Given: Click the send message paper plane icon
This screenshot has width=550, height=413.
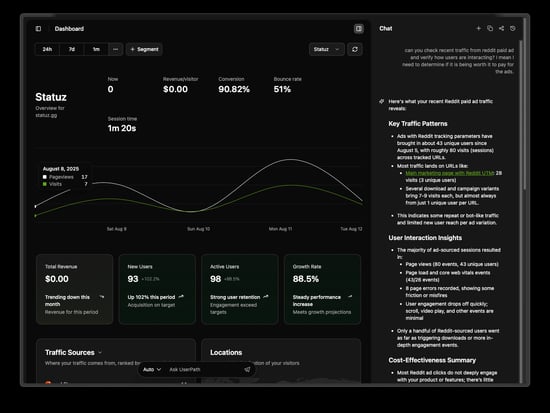Looking at the screenshot, I should [x=247, y=369].
